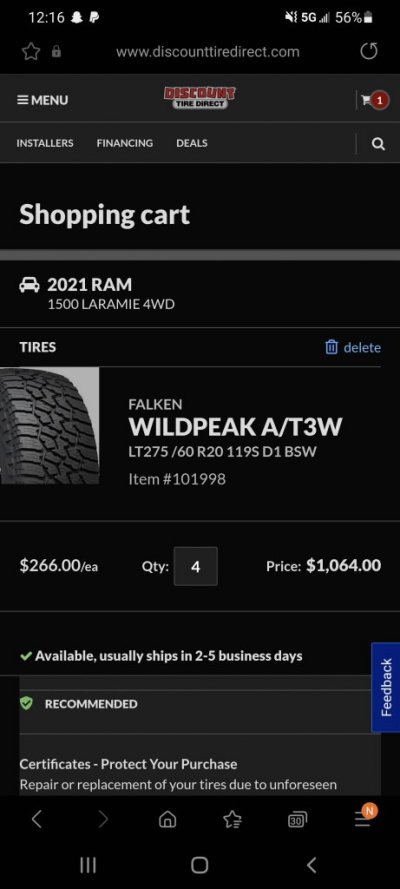Open site search magnifier icon

point(378,143)
